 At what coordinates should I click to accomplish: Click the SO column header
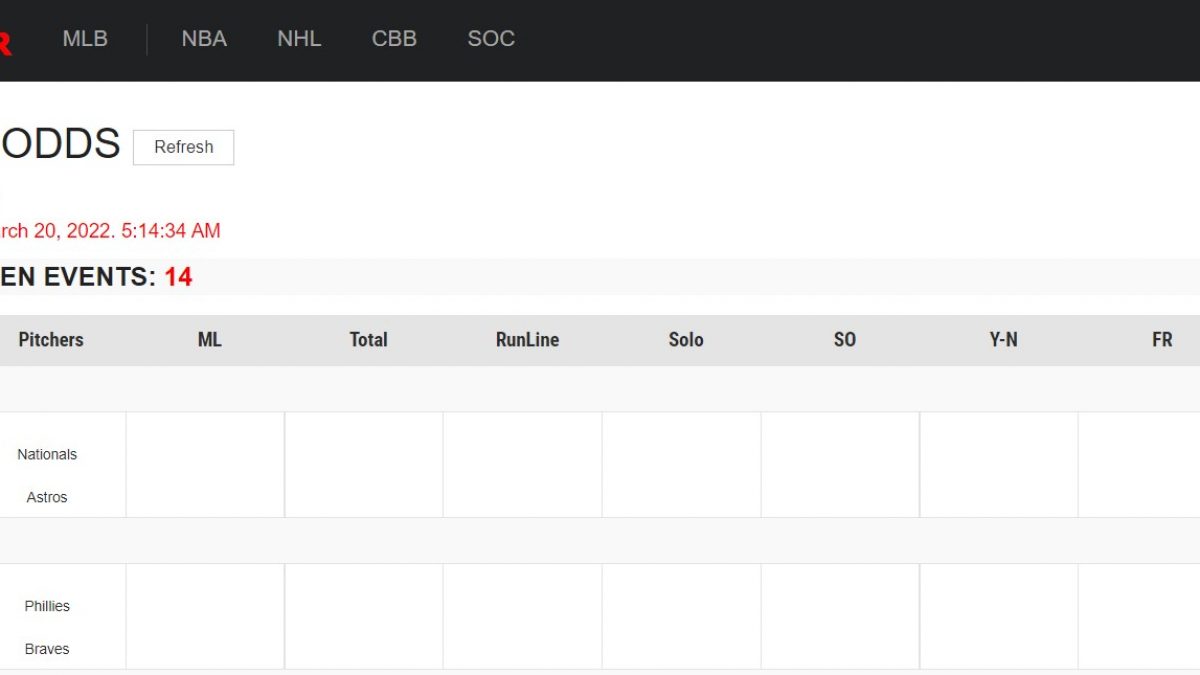[845, 340]
